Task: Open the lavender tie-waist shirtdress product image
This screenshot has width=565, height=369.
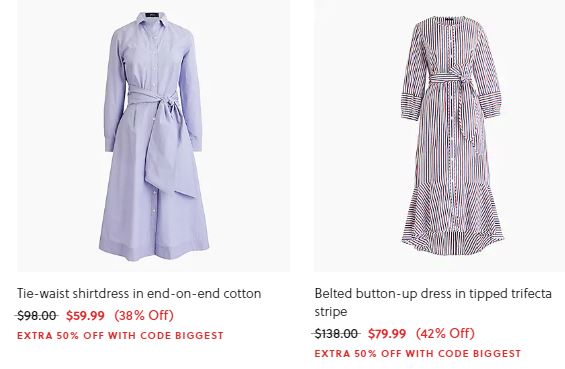Action: pyautogui.click(x=153, y=135)
